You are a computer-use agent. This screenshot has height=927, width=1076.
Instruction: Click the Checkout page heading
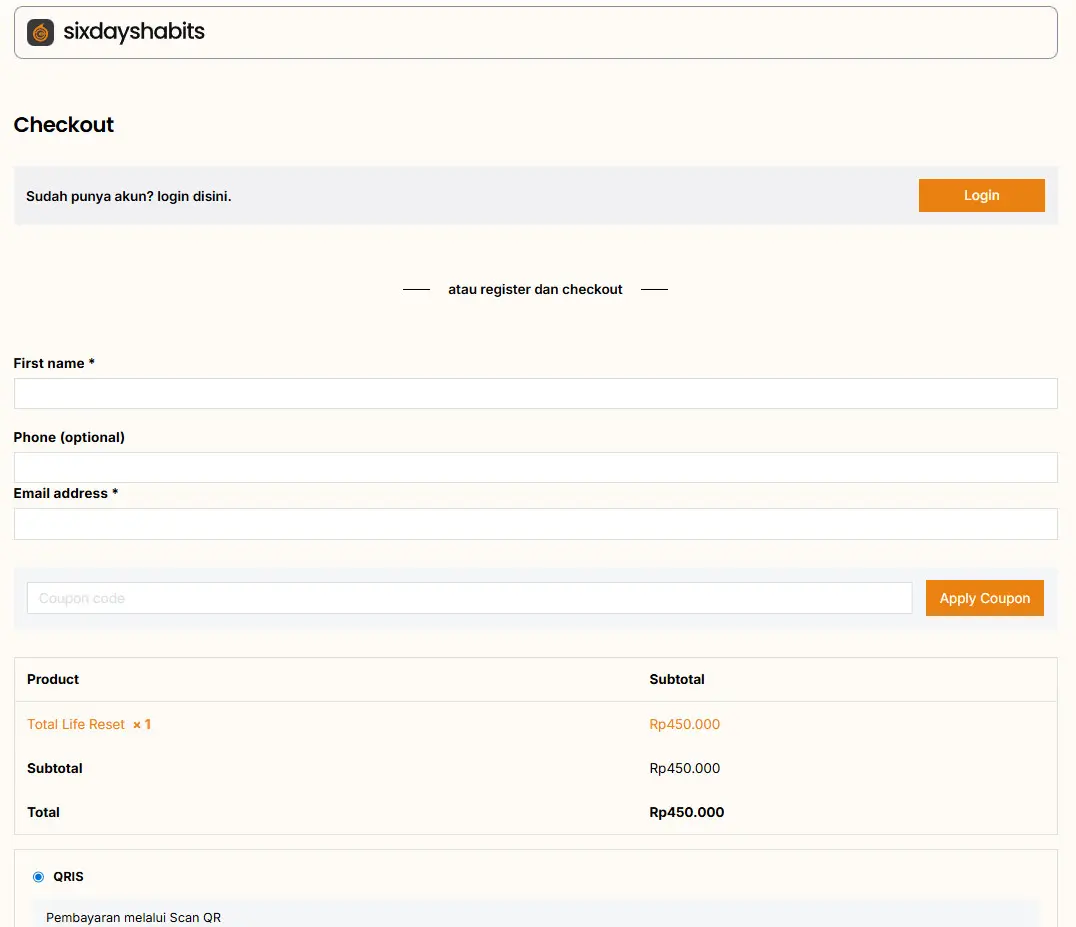pyautogui.click(x=64, y=125)
